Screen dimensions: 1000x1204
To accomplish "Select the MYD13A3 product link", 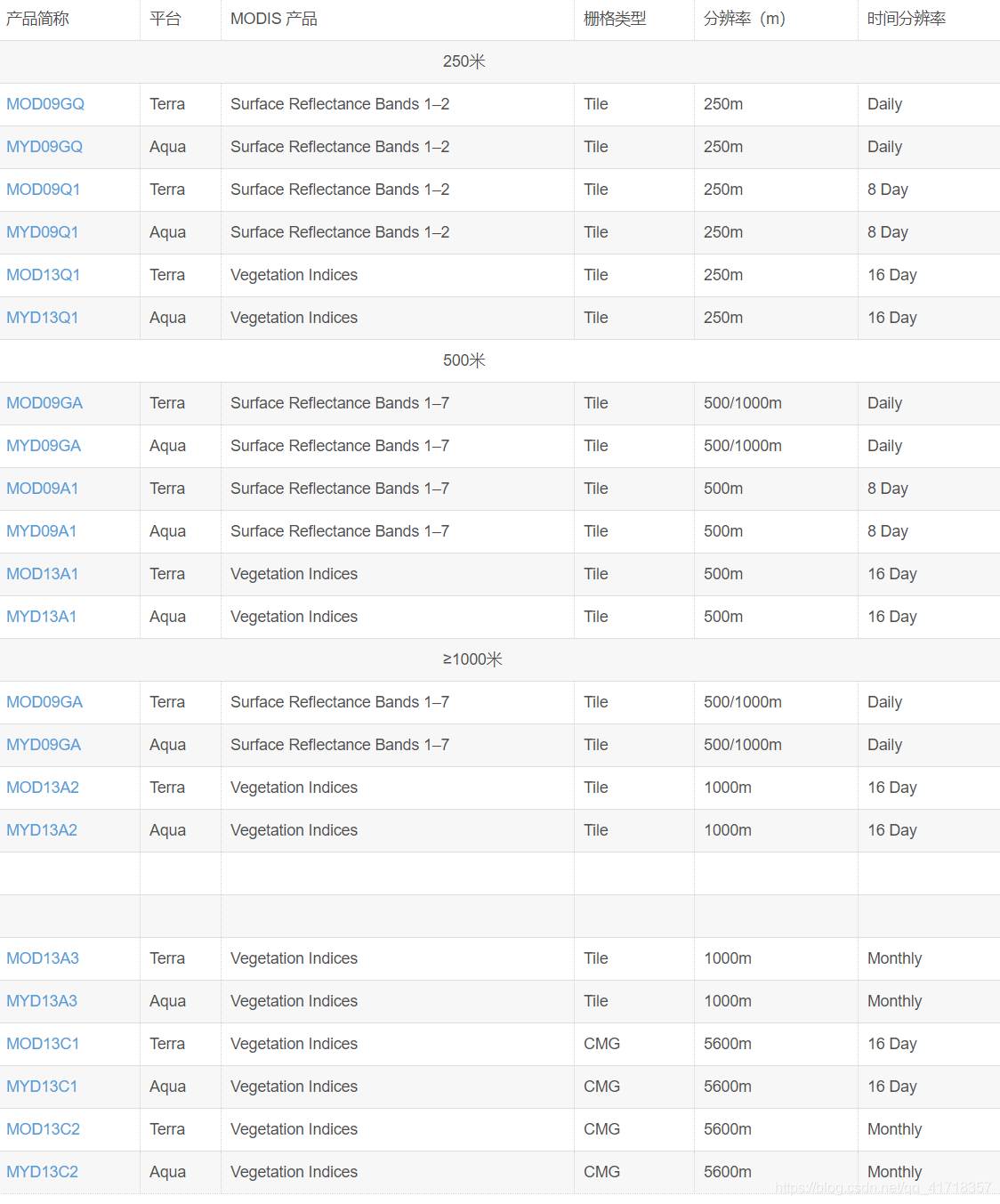I will coord(42,1001).
